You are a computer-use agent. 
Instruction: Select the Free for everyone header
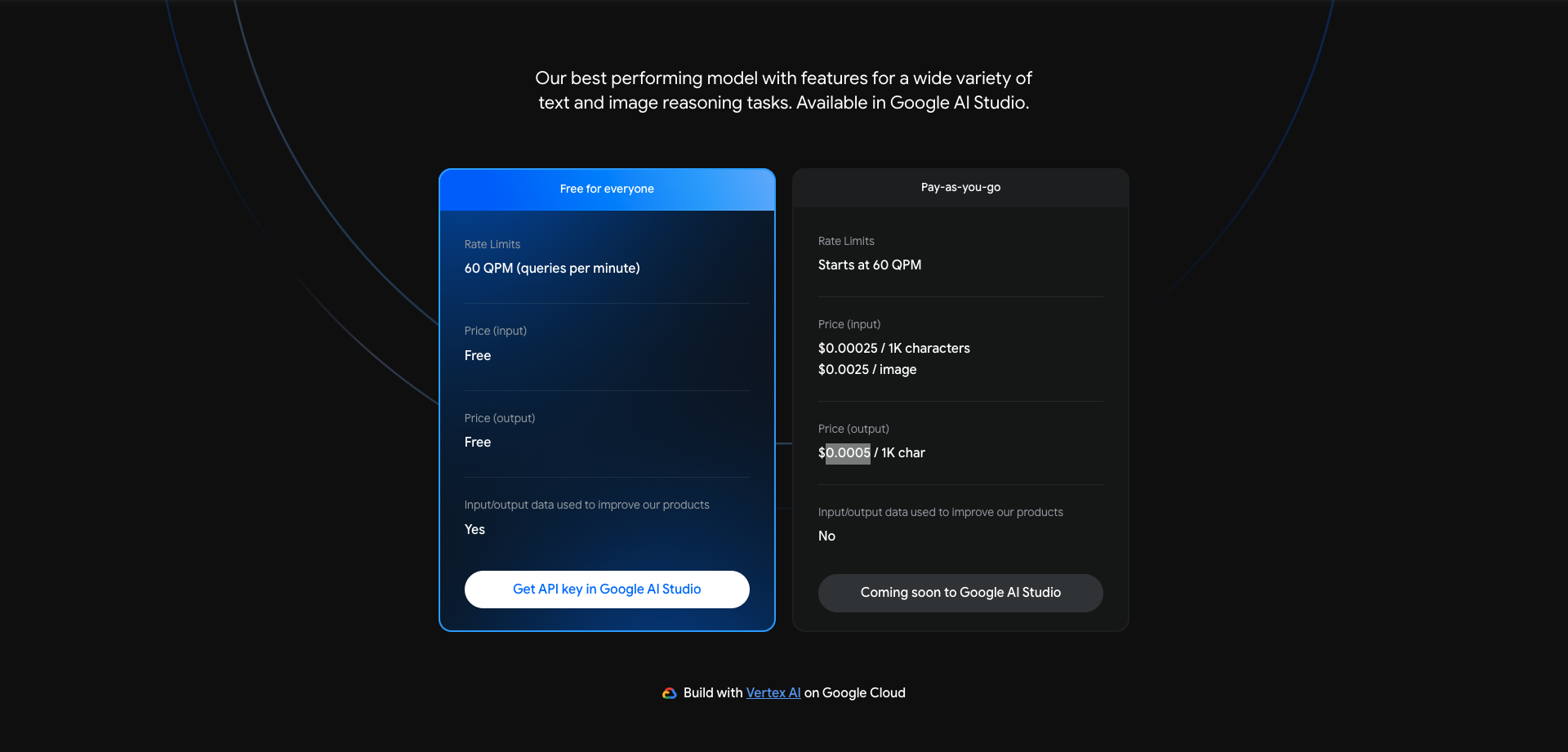607,189
